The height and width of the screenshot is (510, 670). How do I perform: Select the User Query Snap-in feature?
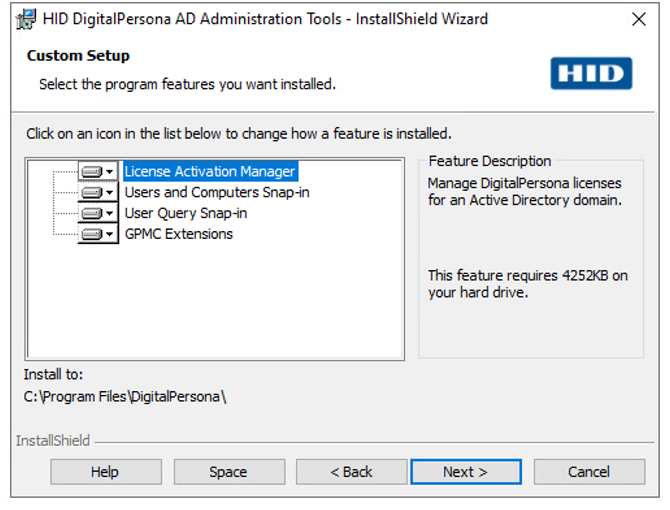pos(186,214)
